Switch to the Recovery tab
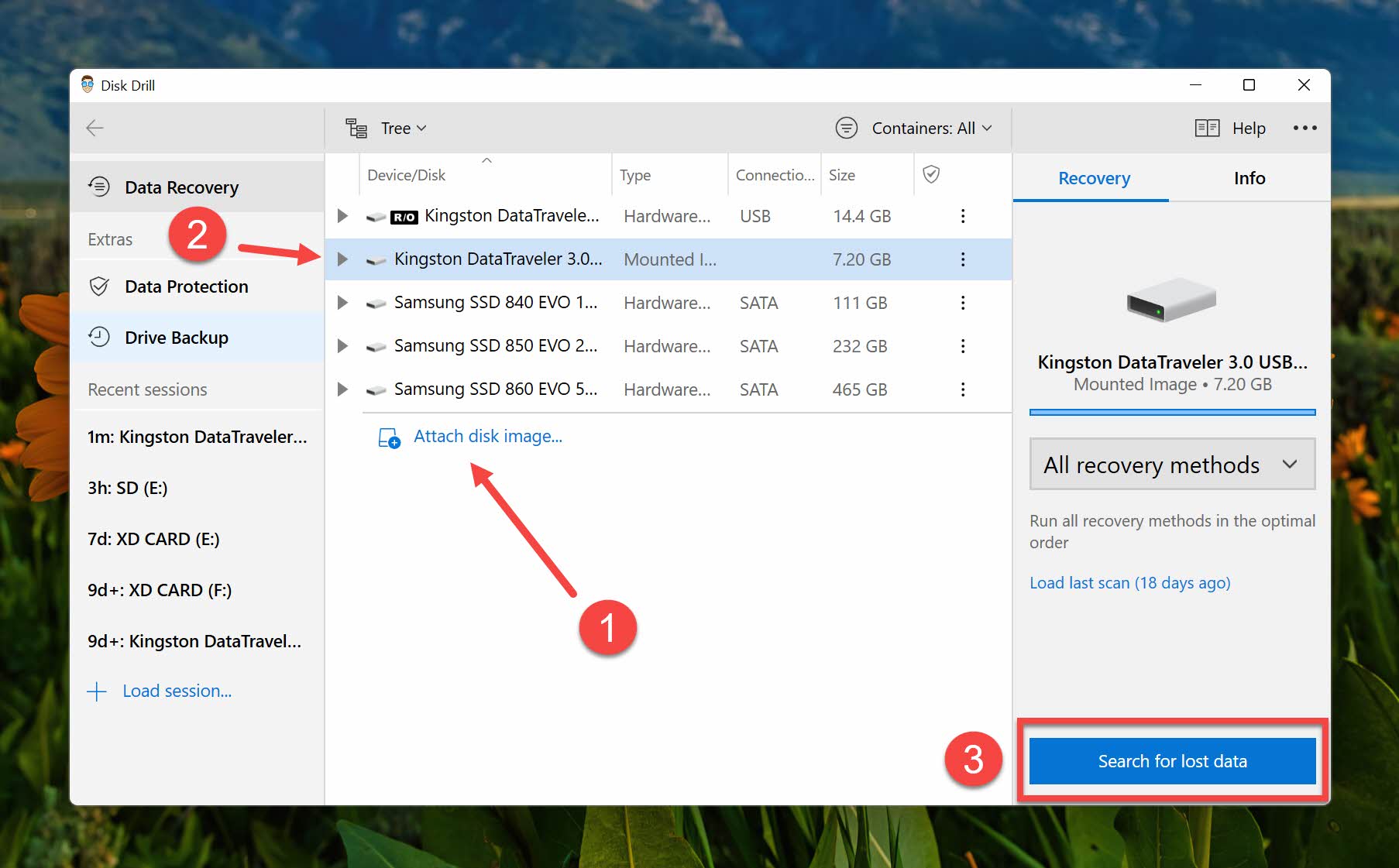This screenshot has height=868, width=1399. [x=1094, y=178]
